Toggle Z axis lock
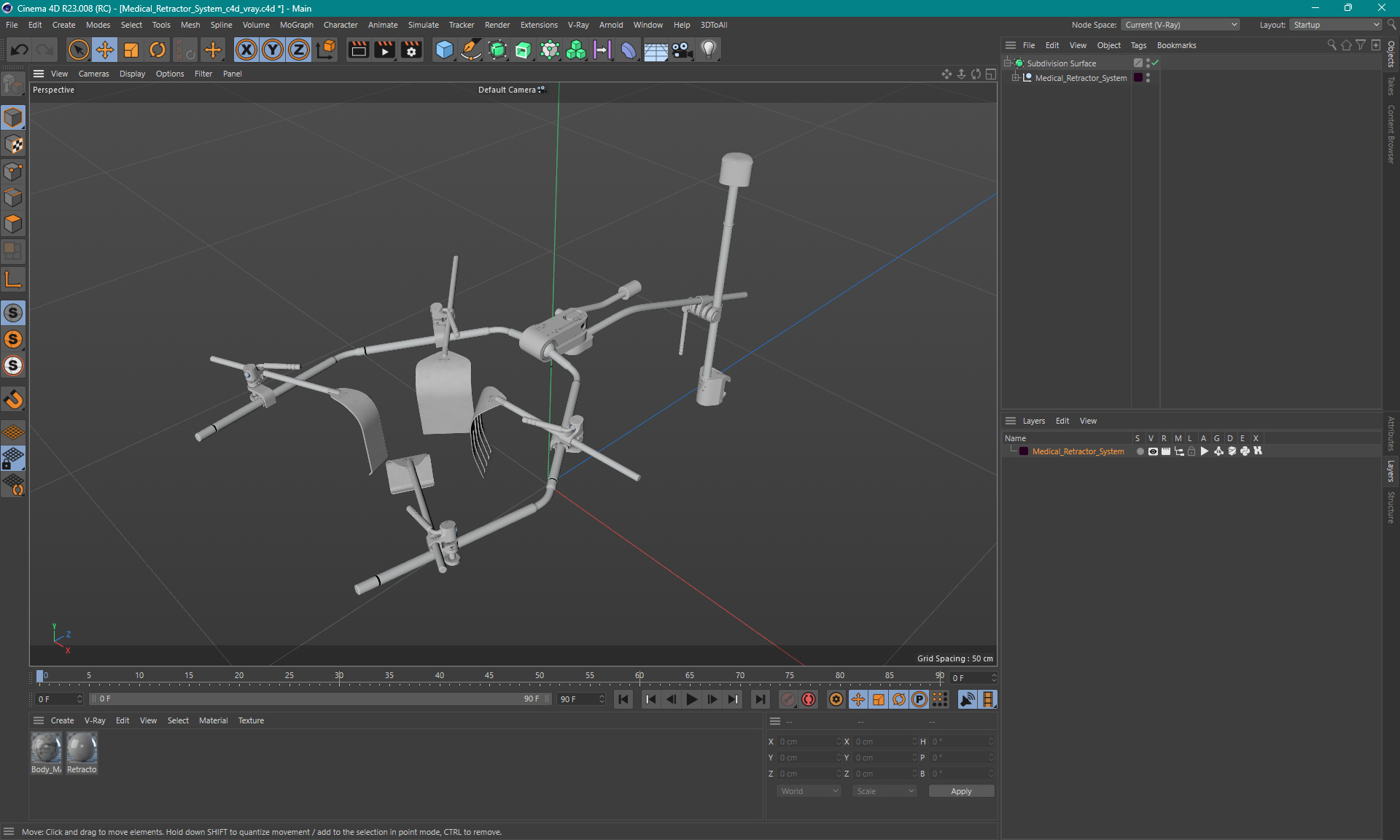1400x840 pixels. point(299,50)
